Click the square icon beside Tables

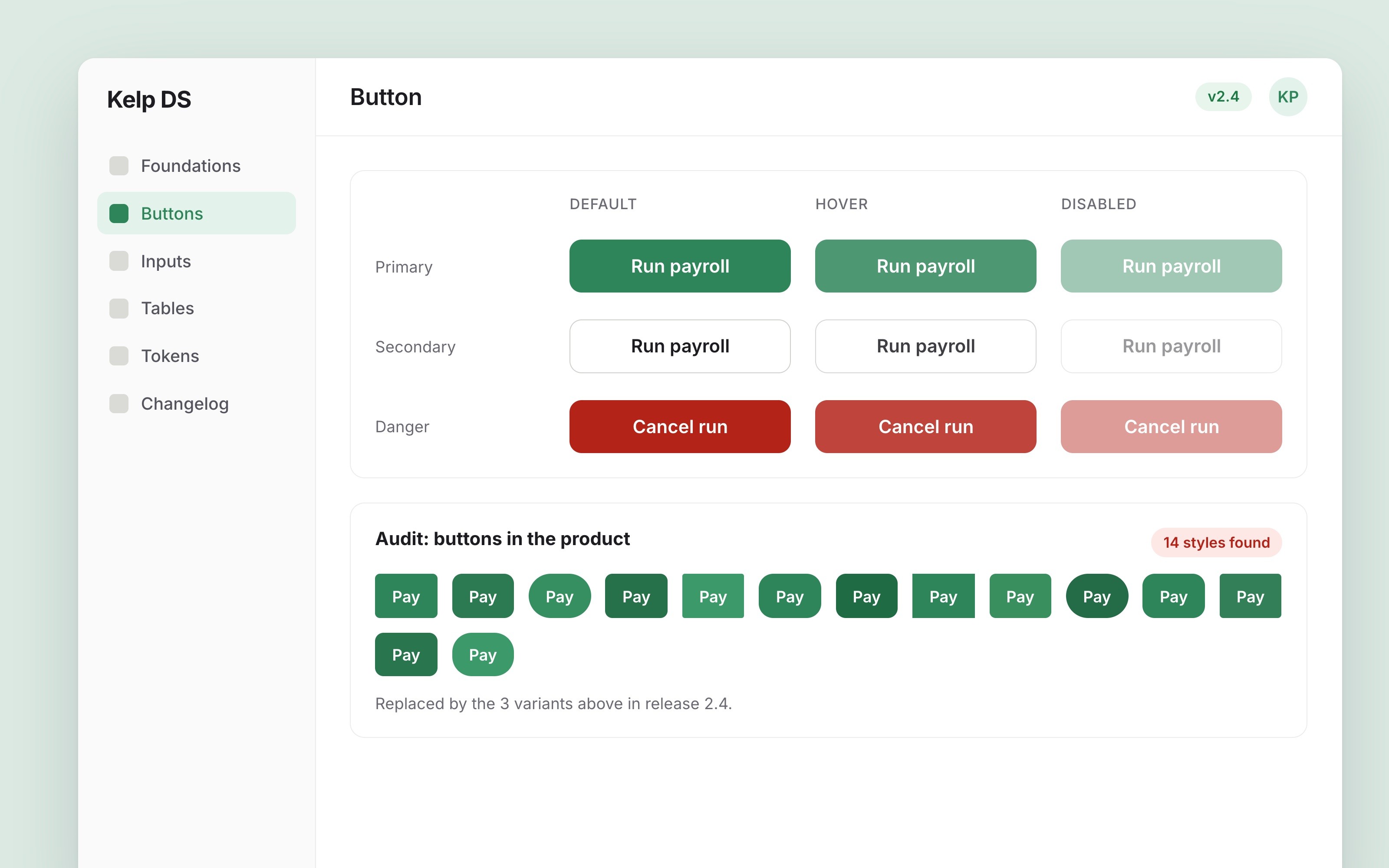click(x=119, y=308)
